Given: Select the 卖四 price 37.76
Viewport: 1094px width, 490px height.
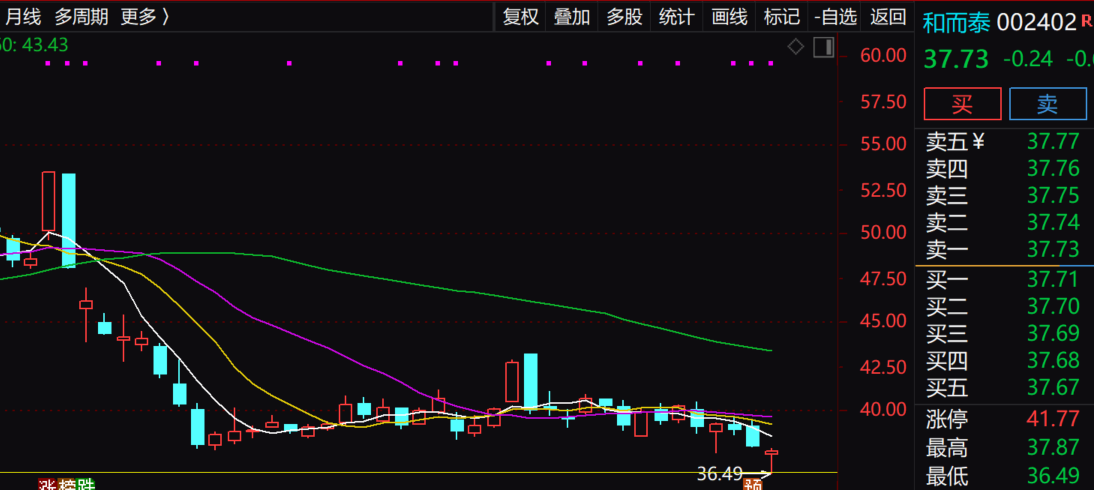Looking at the screenshot, I should (x=1053, y=169).
